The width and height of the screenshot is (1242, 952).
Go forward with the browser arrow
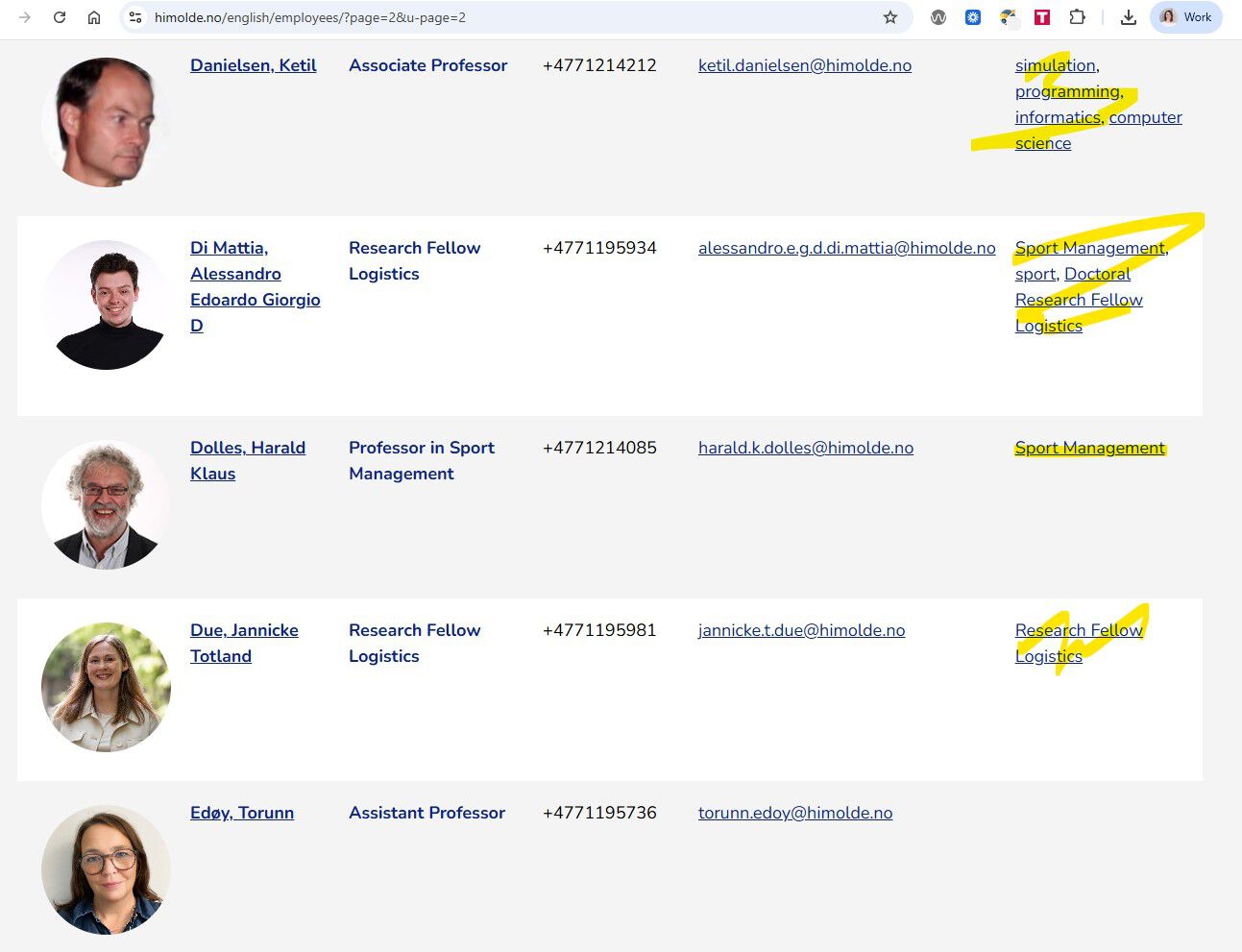[x=25, y=17]
